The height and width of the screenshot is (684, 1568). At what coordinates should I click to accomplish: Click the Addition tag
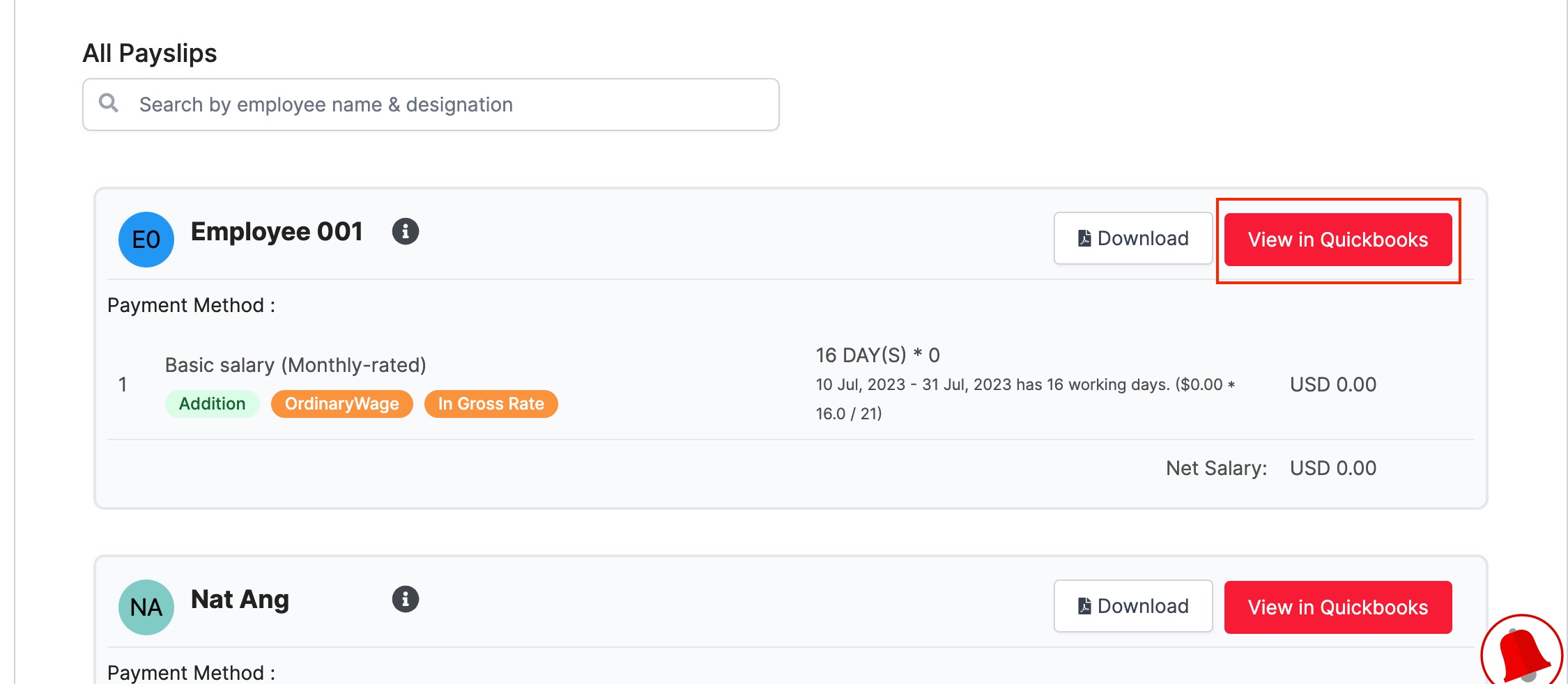coord(213,404)
